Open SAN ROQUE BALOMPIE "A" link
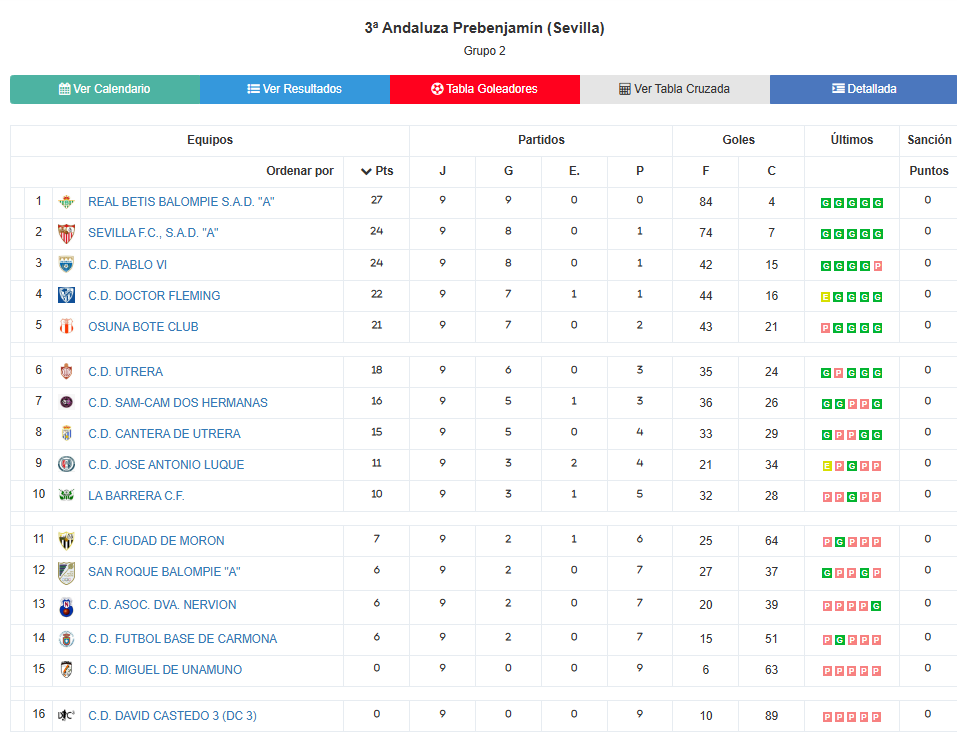Screen dimensions: 957x745 [x=164, y=572]
